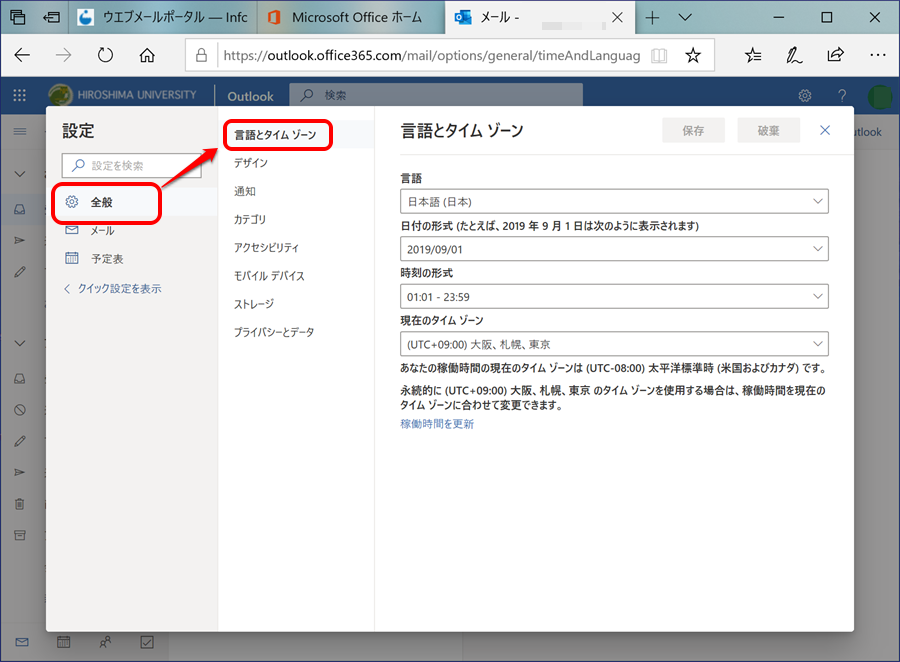This screenshot has height=662, width=900.
Task: Click the add notes pen in browser toolbar
Action: (794, 55)
